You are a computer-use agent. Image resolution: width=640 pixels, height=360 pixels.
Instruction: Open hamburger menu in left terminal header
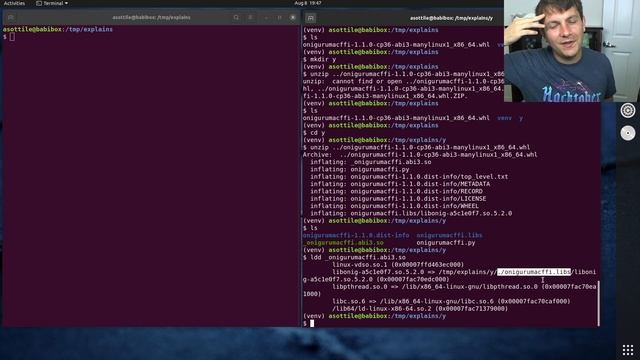click(x=251, y=18)
